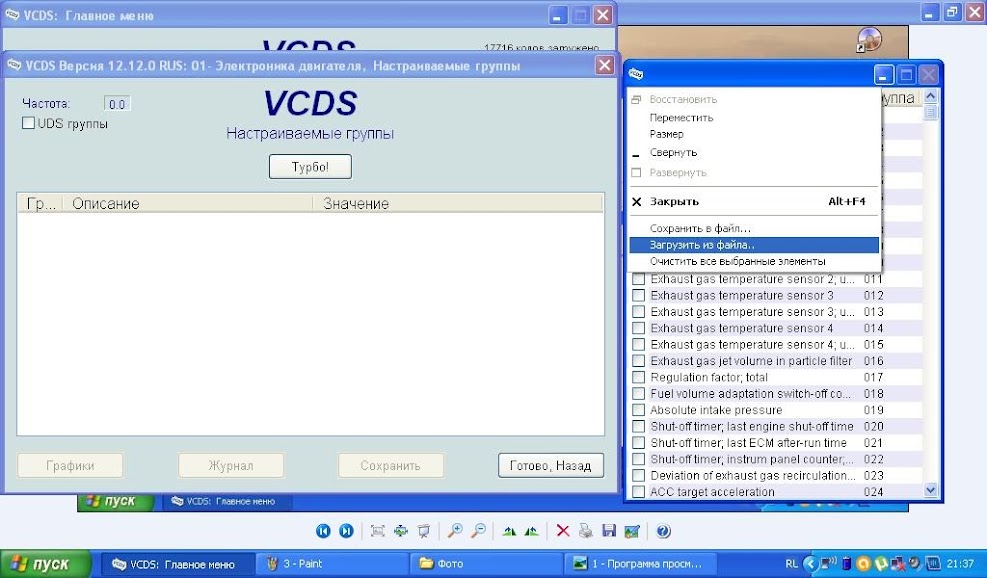Click the wireless network tray icon
This screenshot has width=987, height=578.
click(x=830, y=564)
